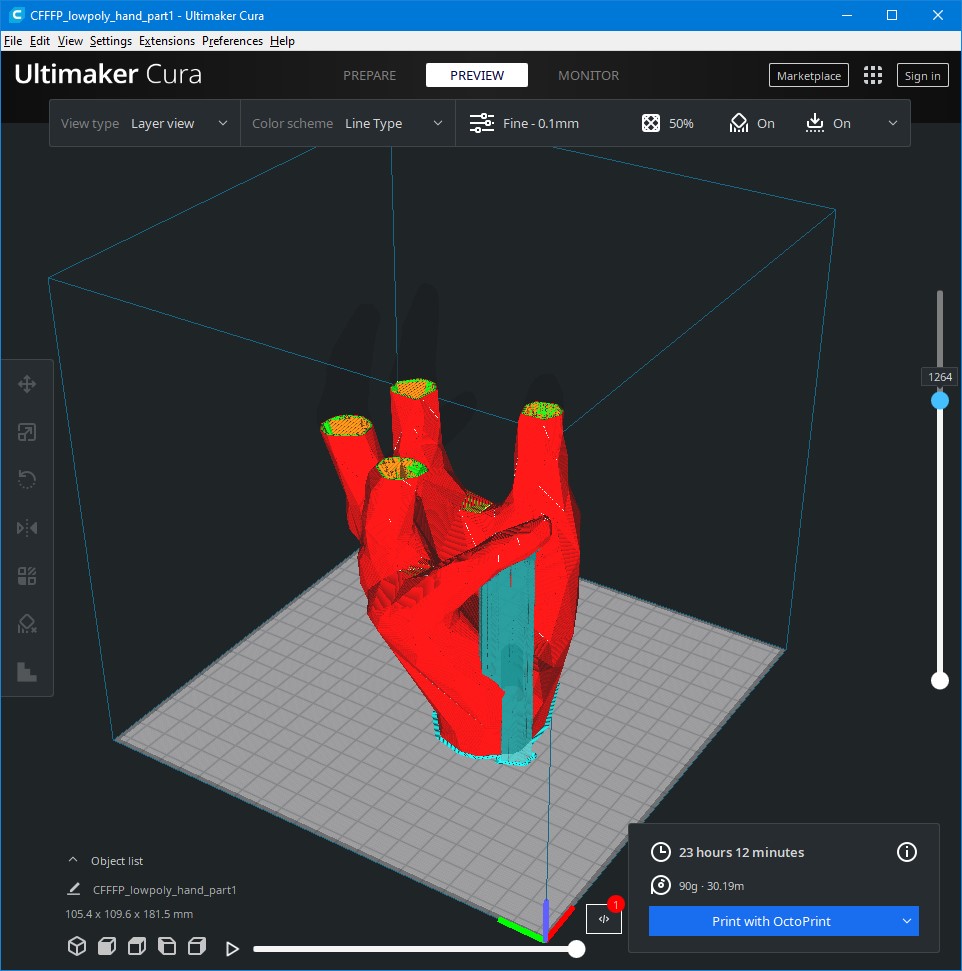The height and width of the screenshot is (971, 962).
Task: Select the Rotate tool in sidebar
Action: tap(27, 480)
